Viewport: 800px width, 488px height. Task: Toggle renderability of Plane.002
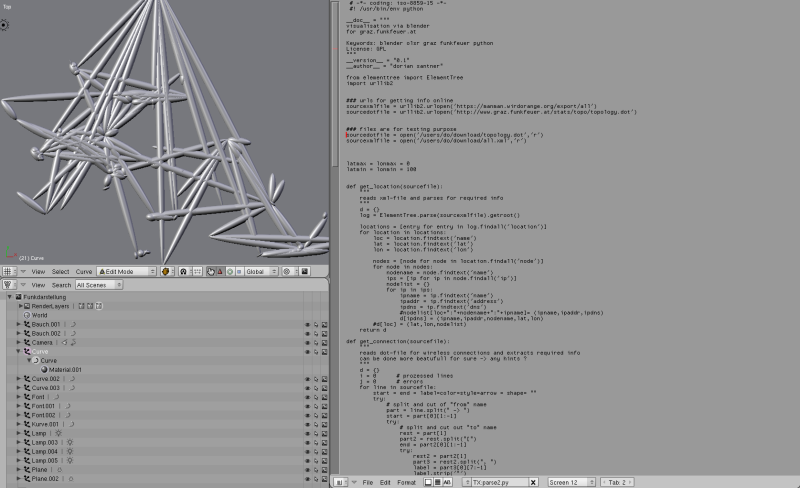point(324,479)
